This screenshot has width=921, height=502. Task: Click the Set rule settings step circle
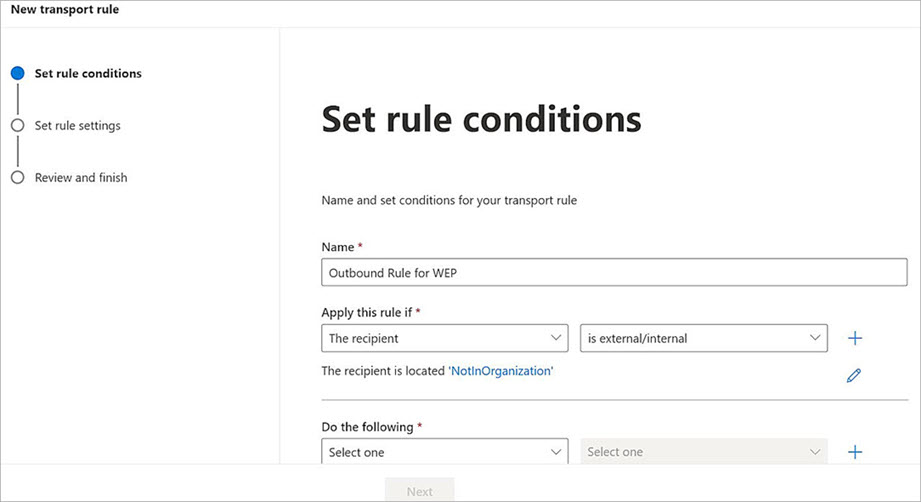click(17, 126)
